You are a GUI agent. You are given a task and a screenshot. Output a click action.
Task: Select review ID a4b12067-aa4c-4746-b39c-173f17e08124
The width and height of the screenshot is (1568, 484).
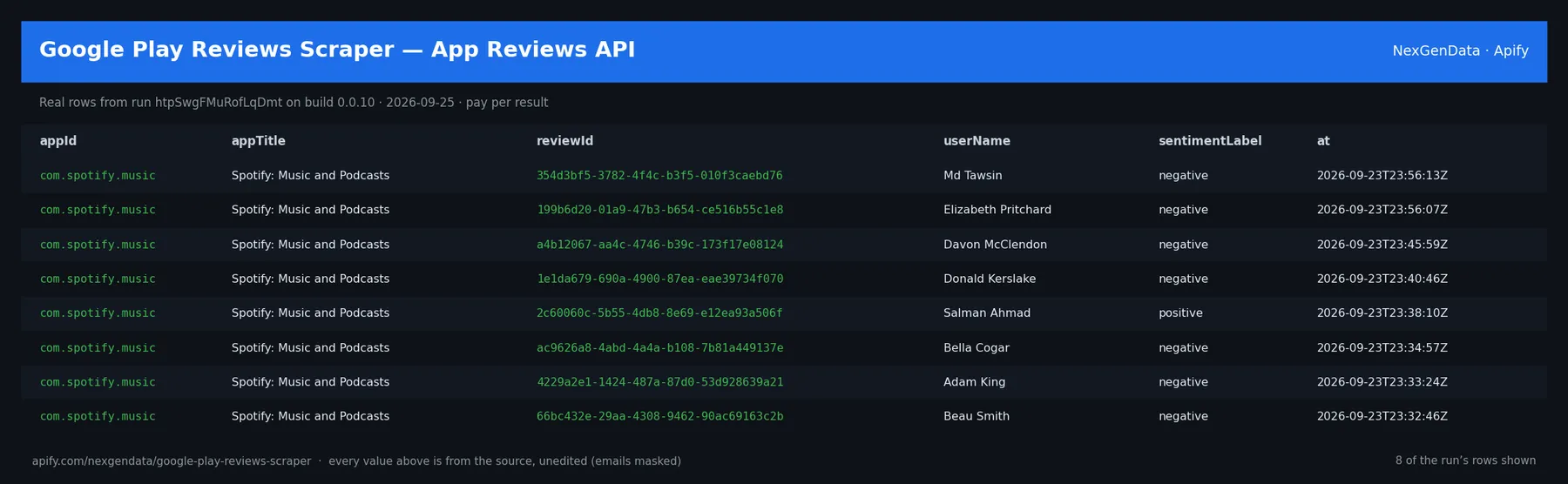point(659,245)
